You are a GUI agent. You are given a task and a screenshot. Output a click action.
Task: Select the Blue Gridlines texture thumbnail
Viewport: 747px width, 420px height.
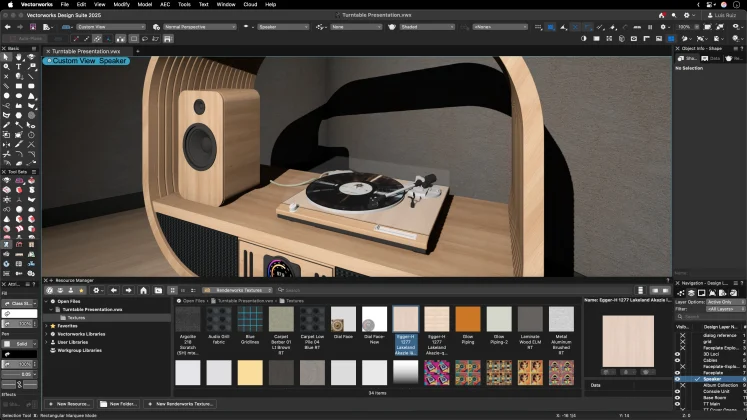tap(250, 321)
